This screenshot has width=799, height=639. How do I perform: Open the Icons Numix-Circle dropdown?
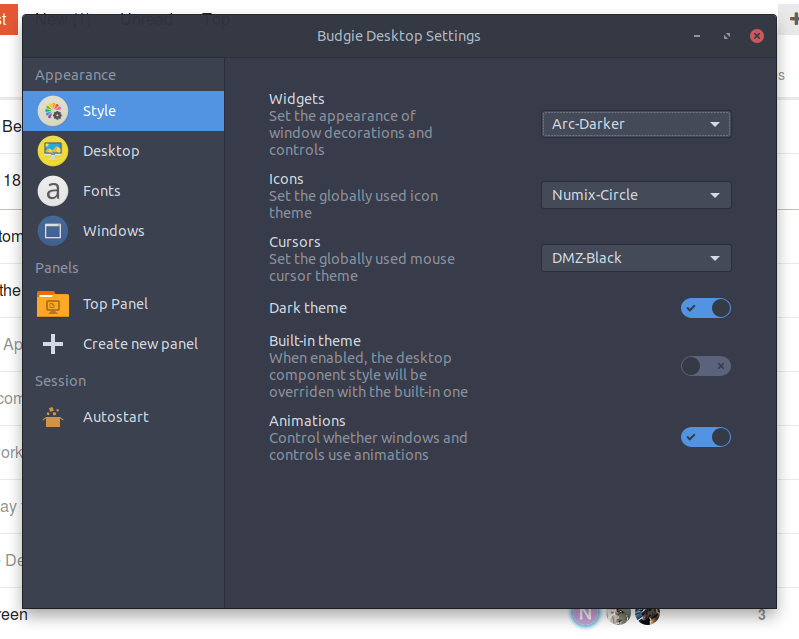pyautogui.click(x=636, y=195)
